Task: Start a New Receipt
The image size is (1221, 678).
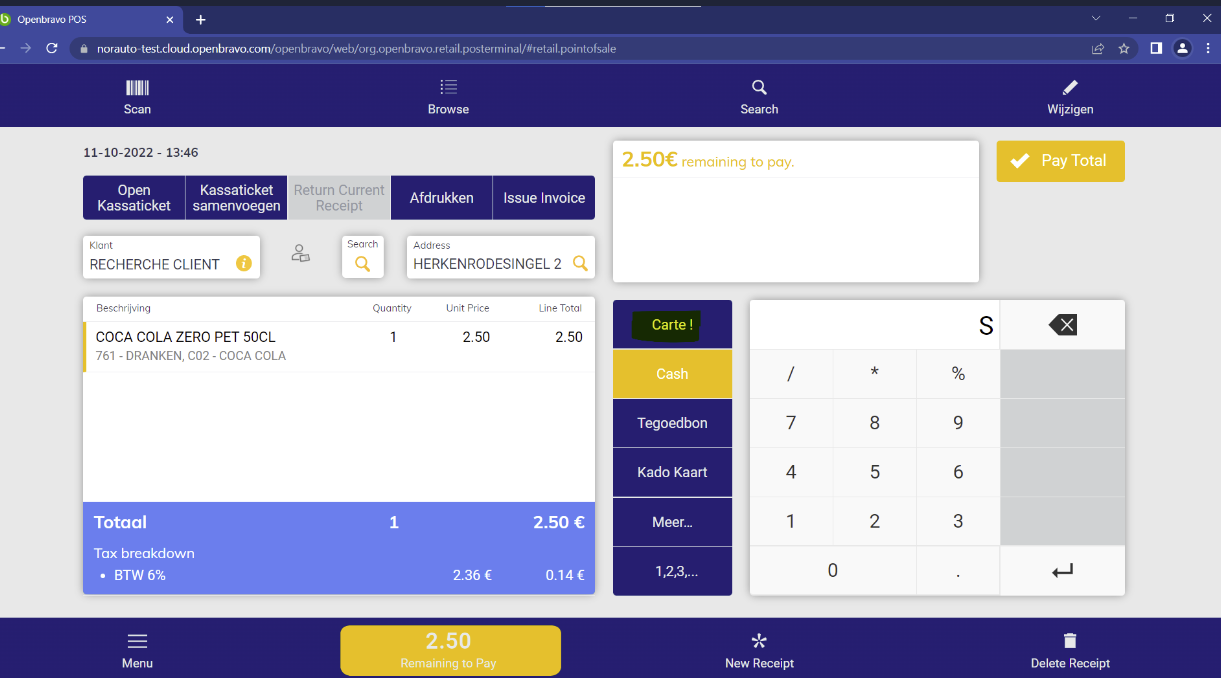Action: pyautogui.click(x=759, y=650)
